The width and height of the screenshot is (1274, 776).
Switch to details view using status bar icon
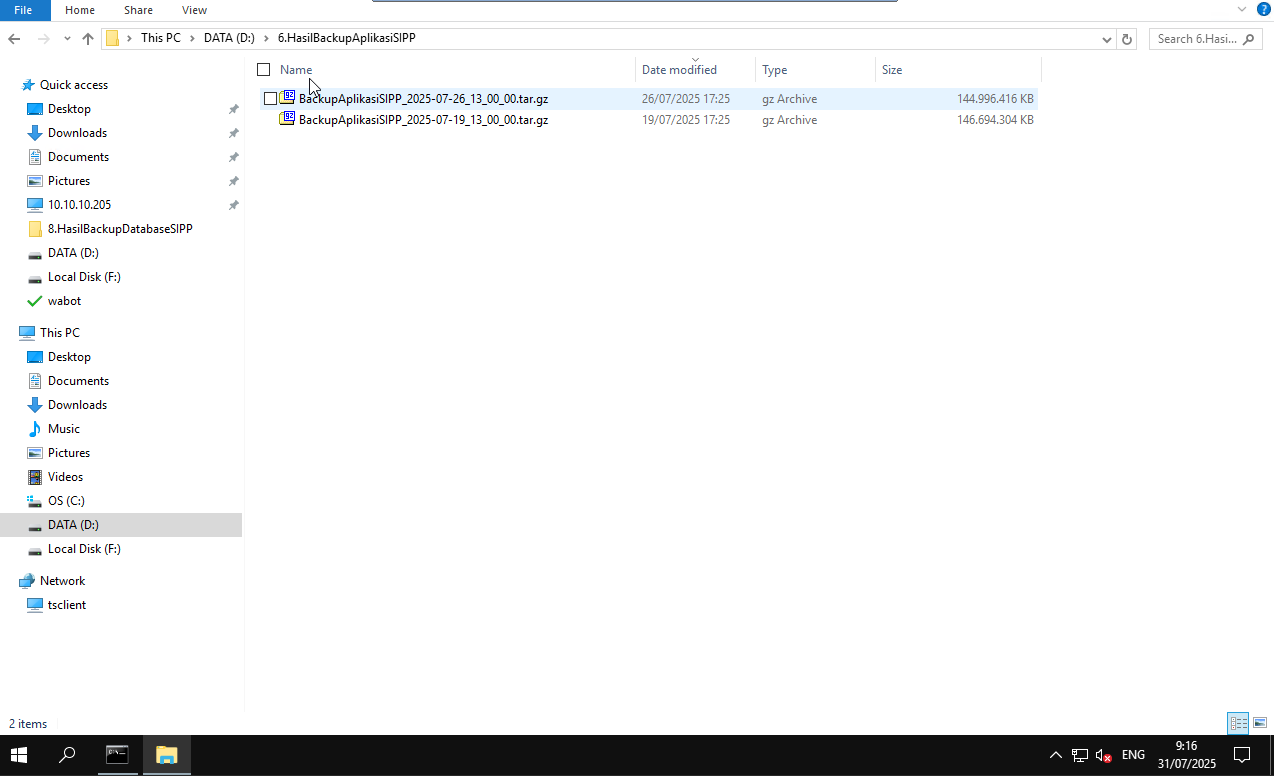[1238, 723]
